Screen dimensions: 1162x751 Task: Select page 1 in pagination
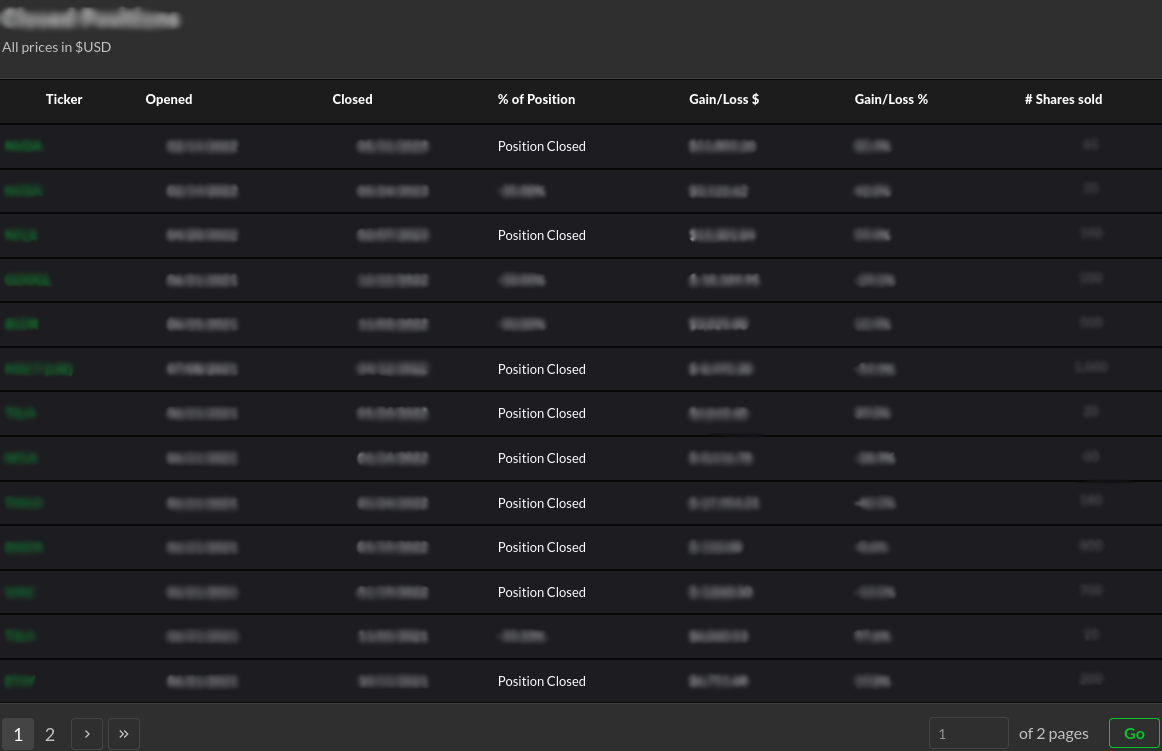click(18, 734)
